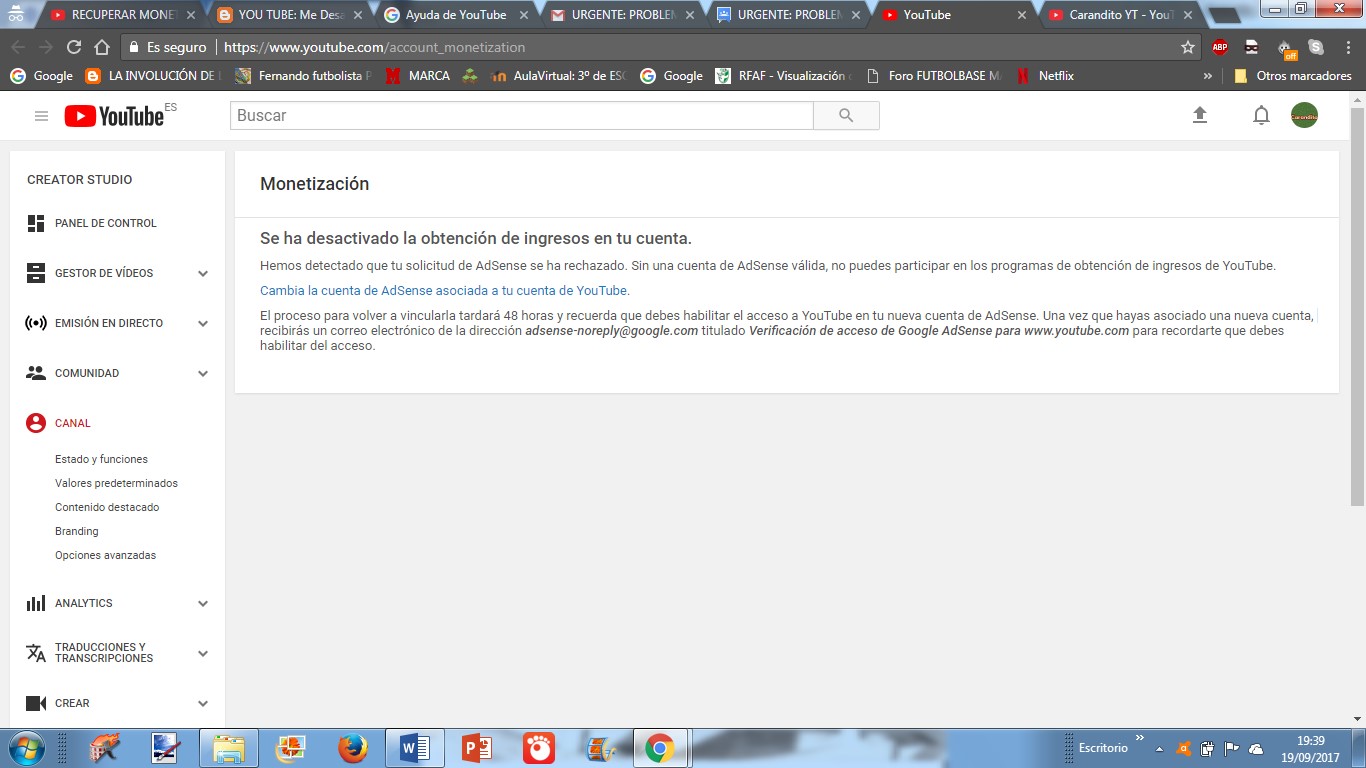The height and width of the screenshot is (768, 1366).
Task: Open the Chrome three-dot menu
Action: (x=1346, y=47)
